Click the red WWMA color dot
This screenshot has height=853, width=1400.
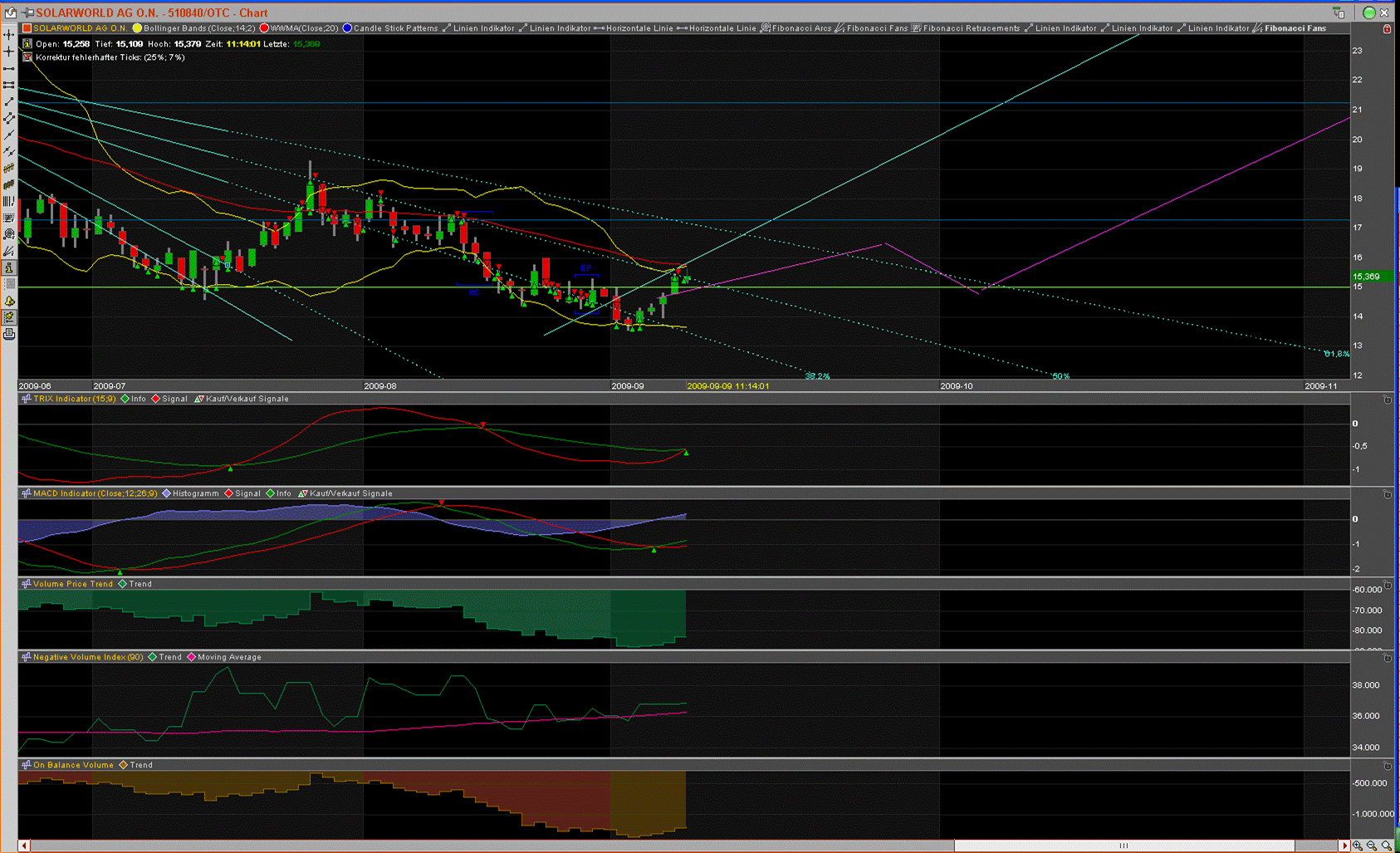point(264,28)
